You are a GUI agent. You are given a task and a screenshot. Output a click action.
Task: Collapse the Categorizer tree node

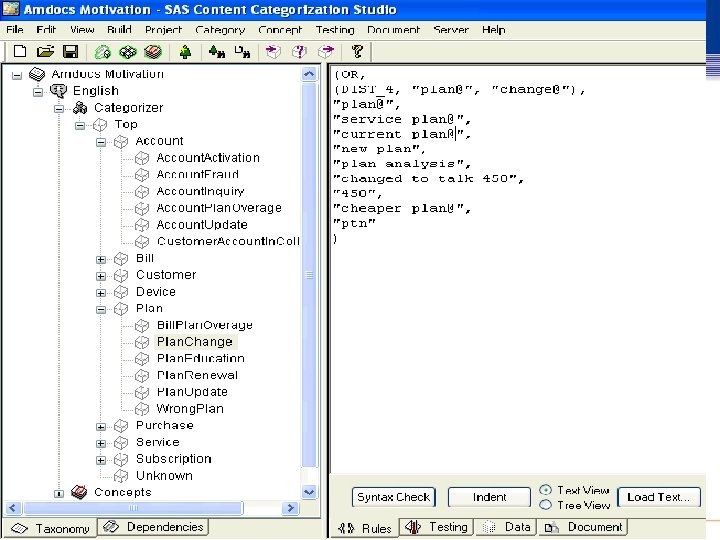59,109
